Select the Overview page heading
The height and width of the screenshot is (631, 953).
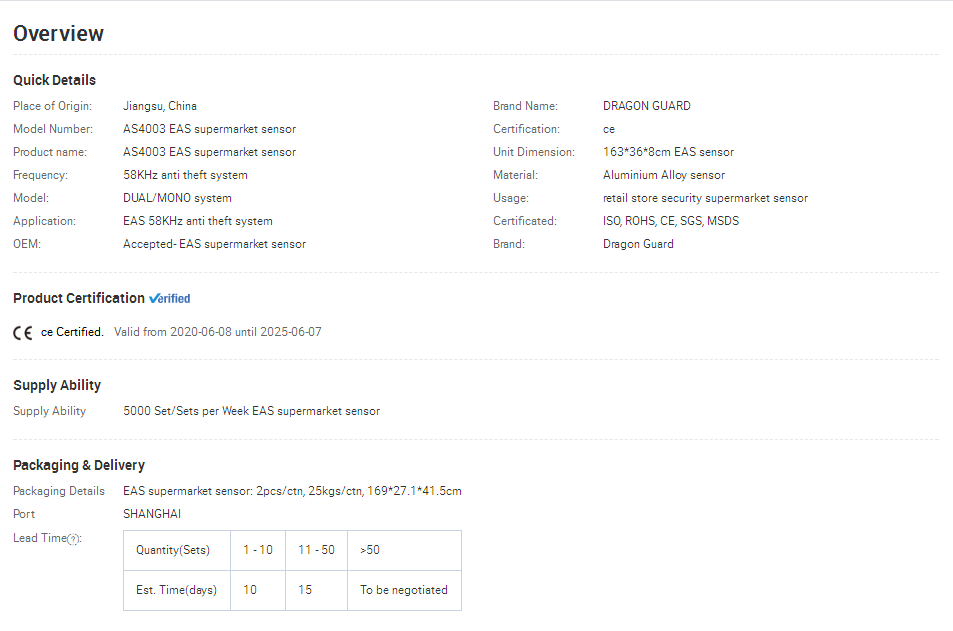pyautogui.click(x=58, y=33)
